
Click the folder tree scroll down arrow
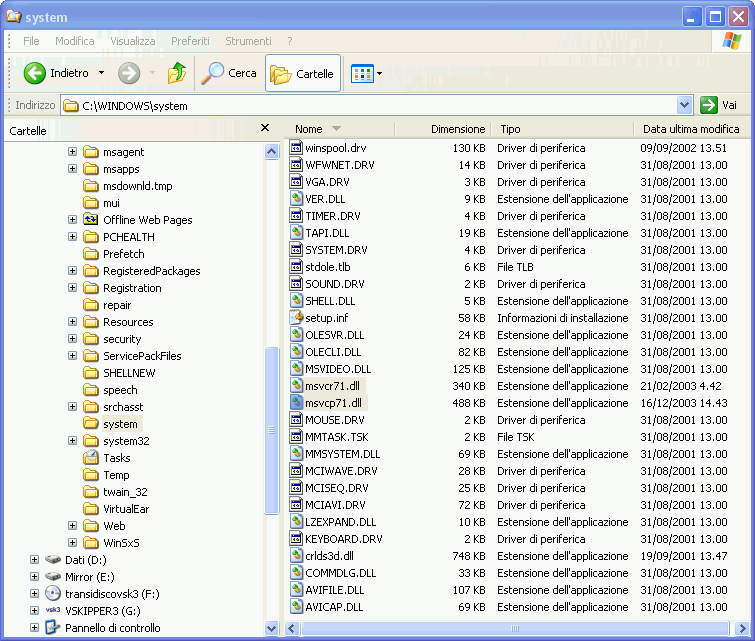coord(272,628)
